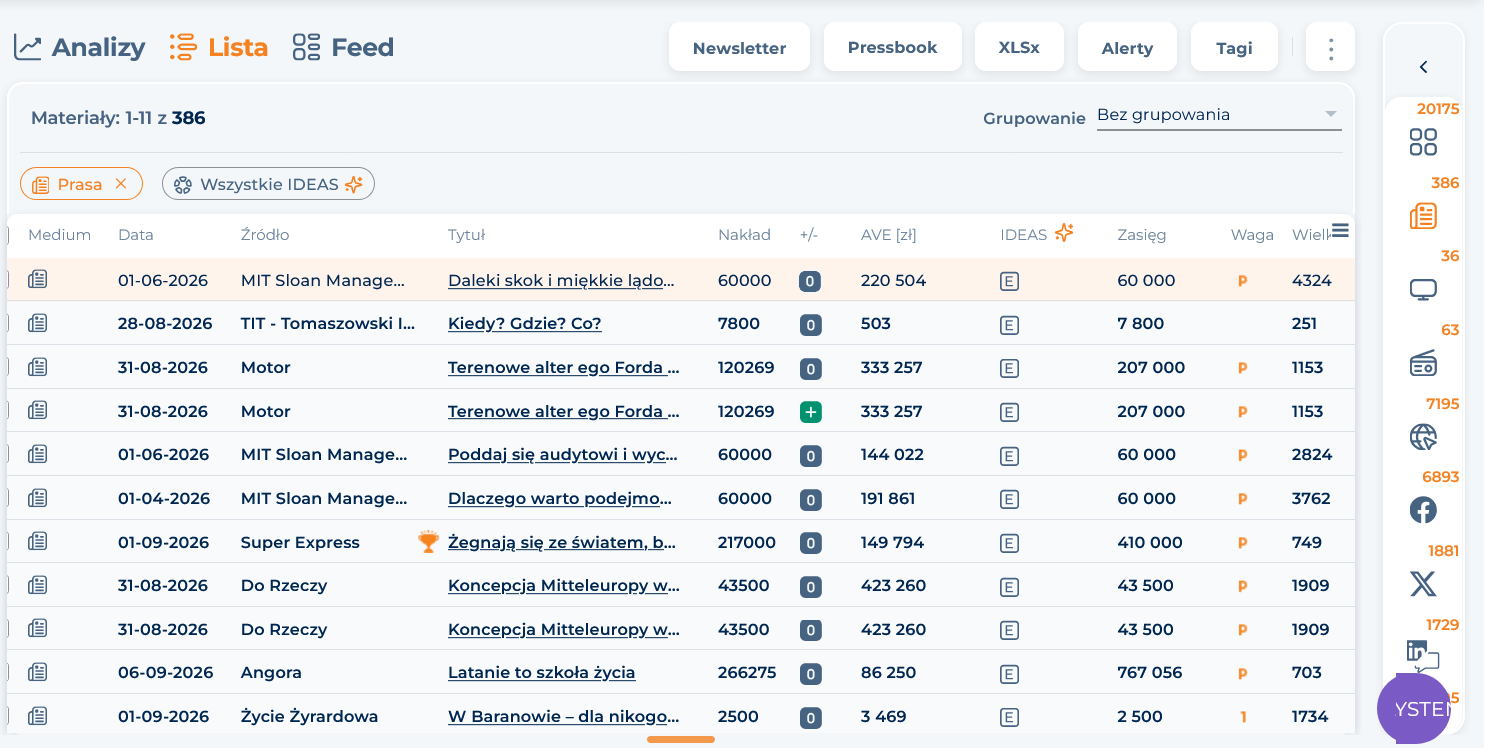Viewport: 1485px width, 748px height.
Task: Open article 'Kiedy? Gdzie? Co?'
Action: coord(525,324)
